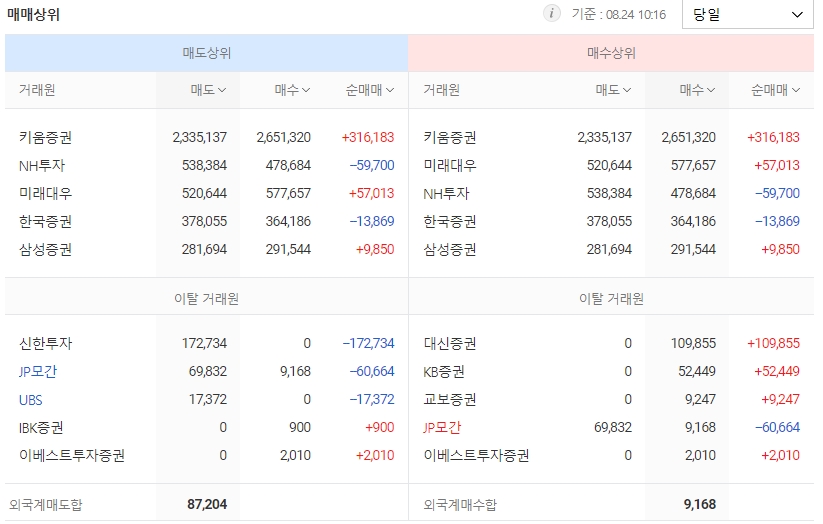Viewport: 823px width, 524px height.
Task: Click 이베스트투자증권 in the right table
Action: 477,455
